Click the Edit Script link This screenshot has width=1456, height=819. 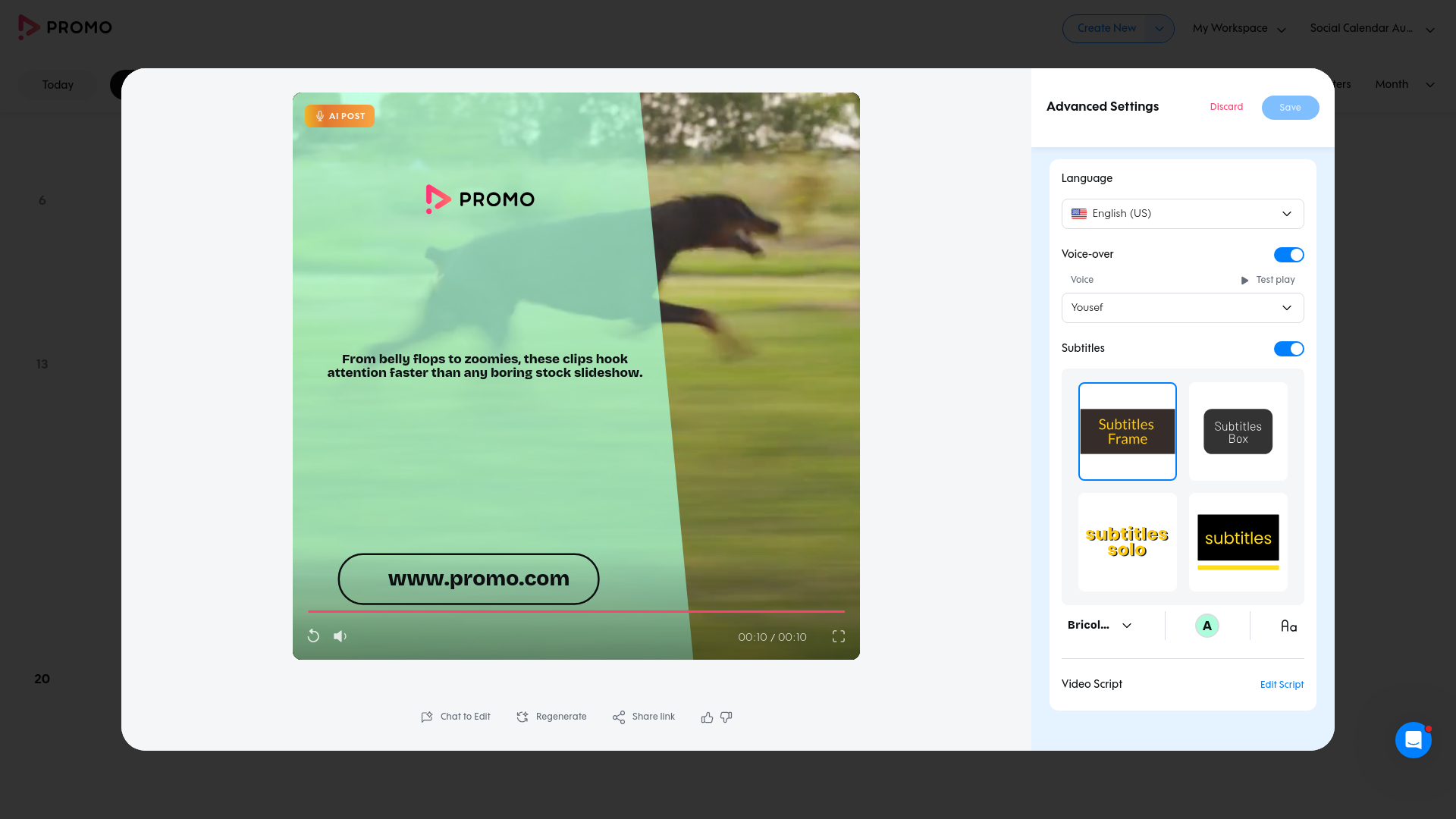point(1281,685)
